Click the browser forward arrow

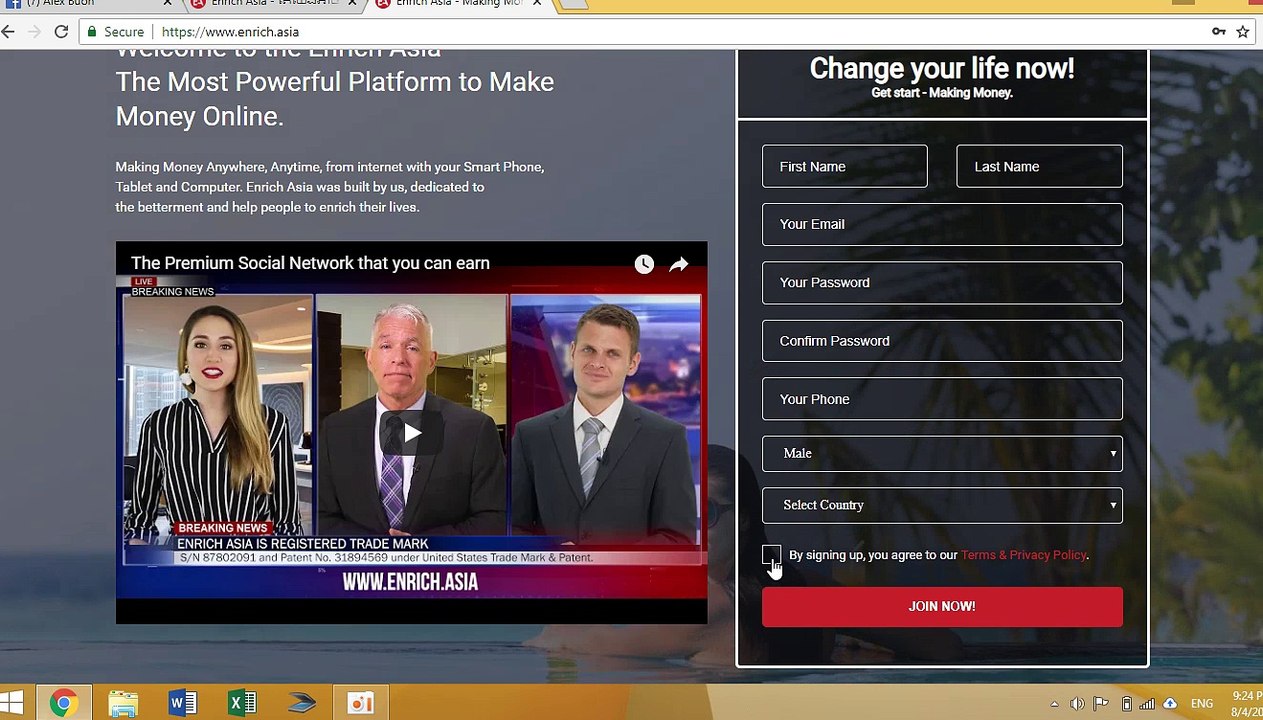click(35, 32)
